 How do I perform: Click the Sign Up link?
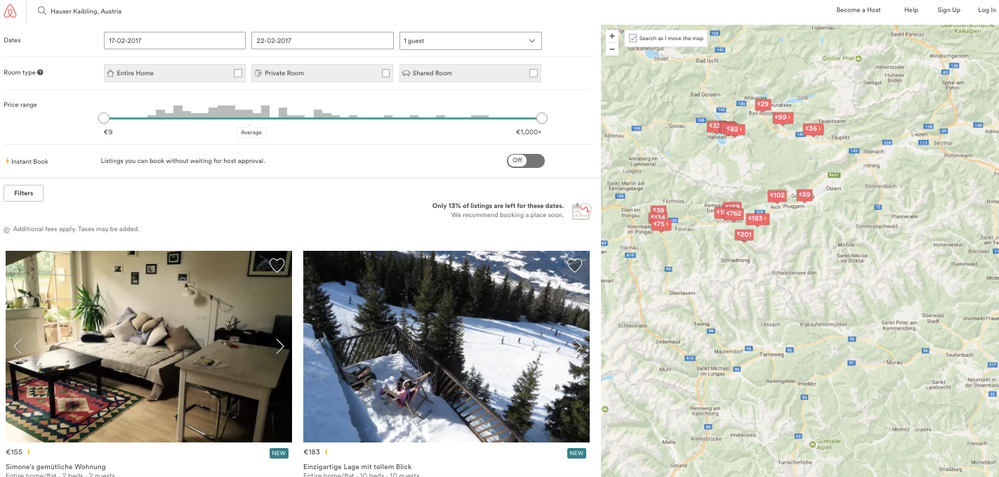[948, 10]
